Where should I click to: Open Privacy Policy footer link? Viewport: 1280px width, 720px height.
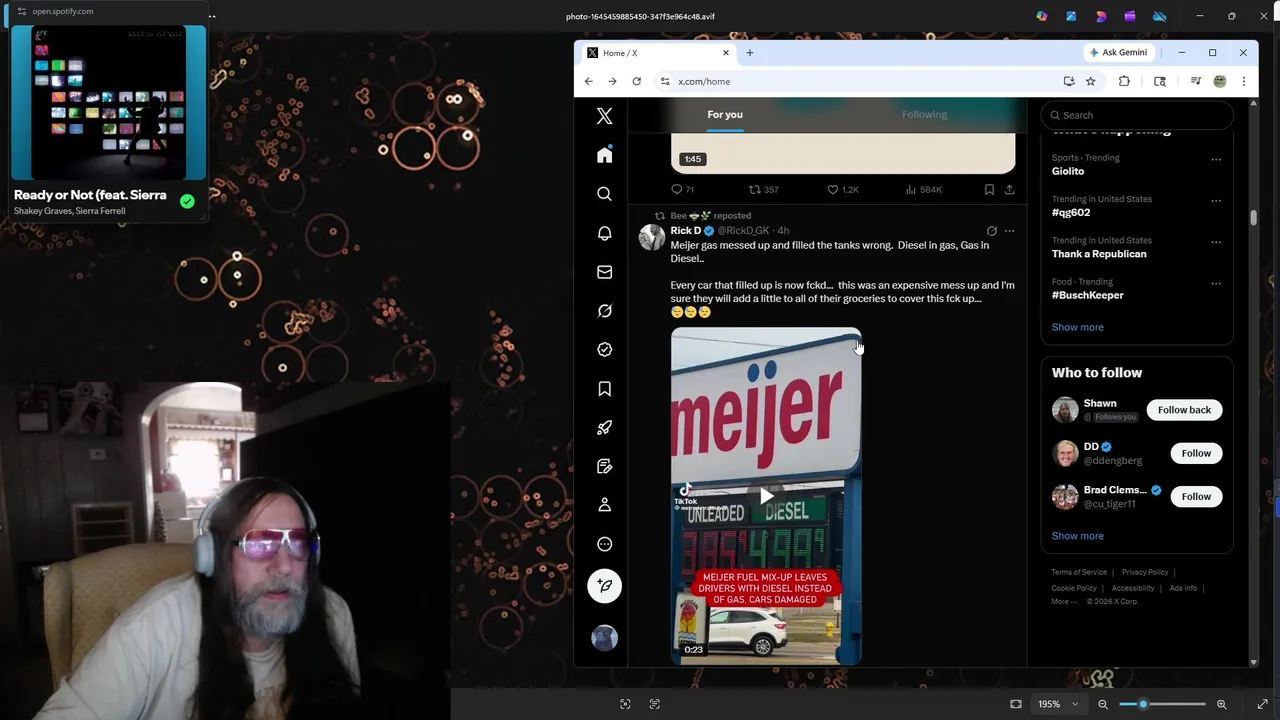coord(1145,572)
